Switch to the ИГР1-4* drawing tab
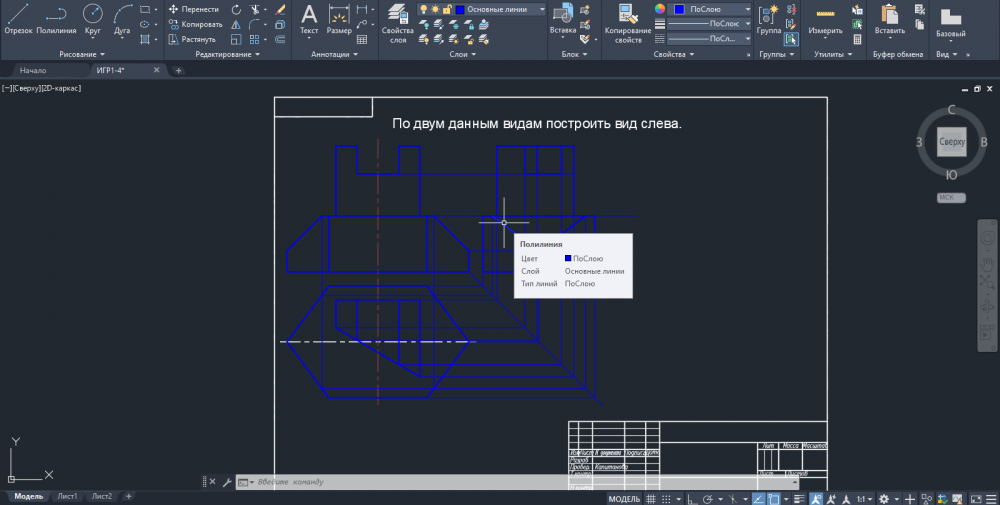1000x505 pixels. tap(110, 70)
